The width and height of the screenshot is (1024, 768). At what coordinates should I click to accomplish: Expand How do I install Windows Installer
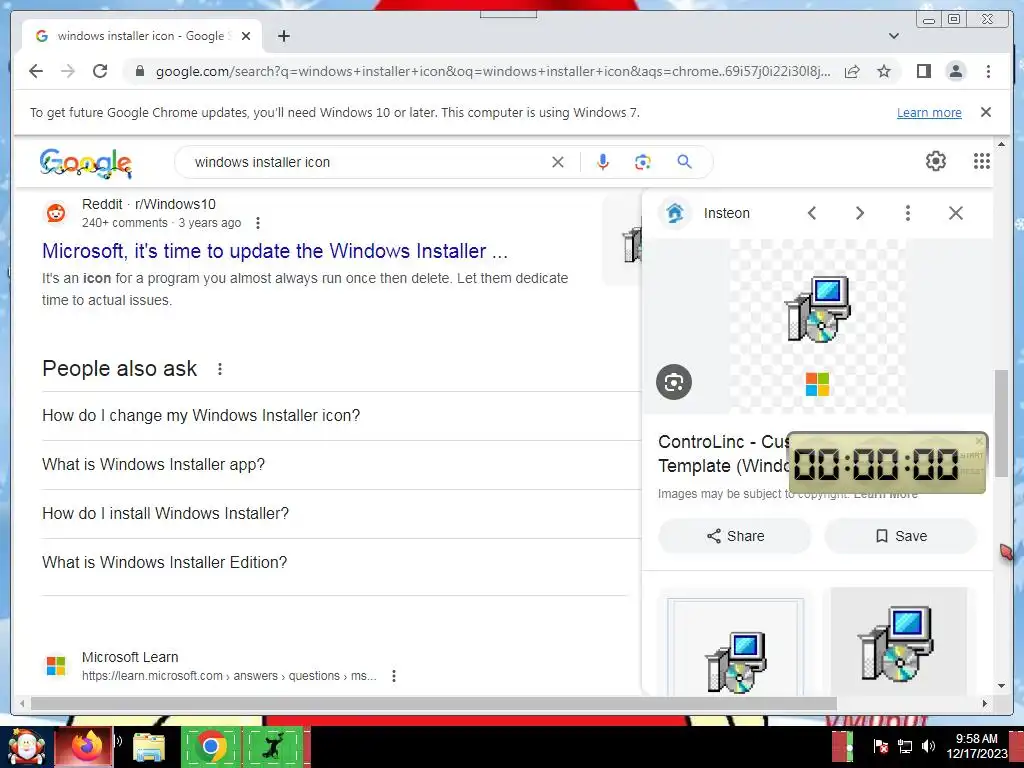(341, 513)
